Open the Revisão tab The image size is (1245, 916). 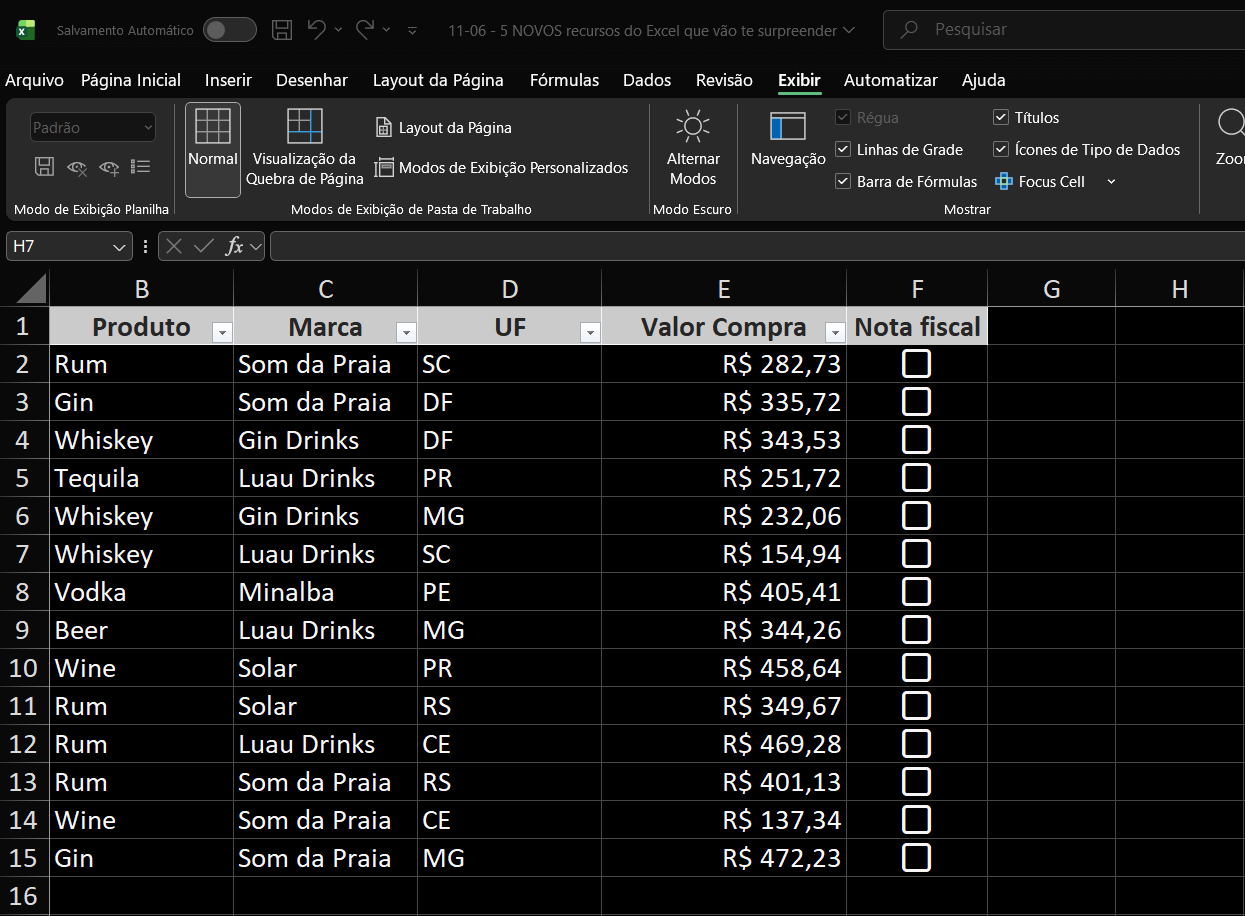(x=725, y=80)
